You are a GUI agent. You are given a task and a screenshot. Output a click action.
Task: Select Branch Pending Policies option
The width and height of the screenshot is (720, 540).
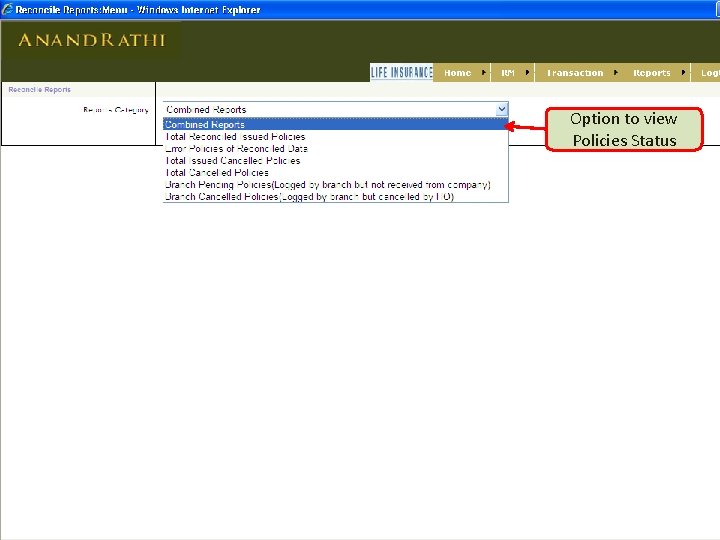click(336, 185)
